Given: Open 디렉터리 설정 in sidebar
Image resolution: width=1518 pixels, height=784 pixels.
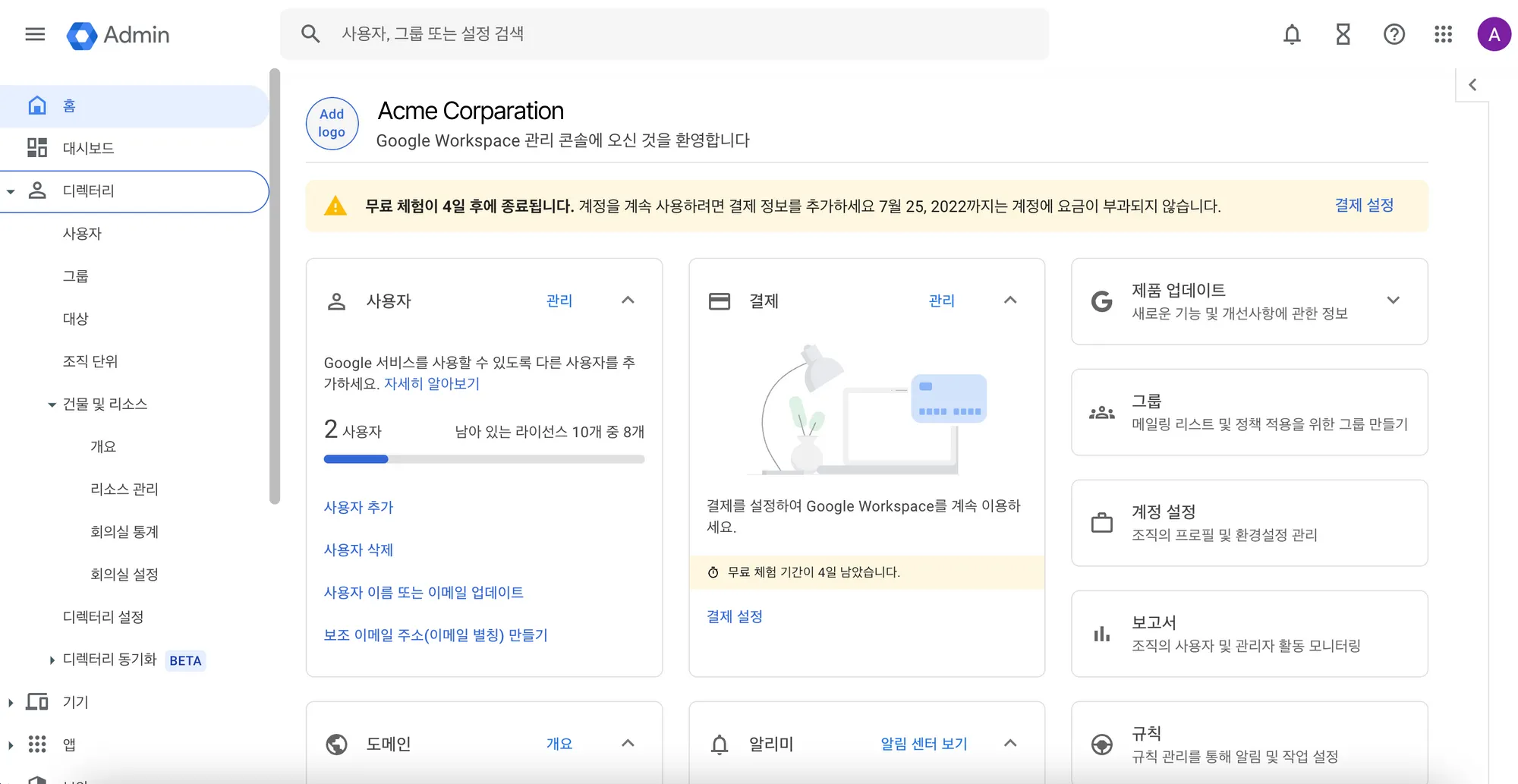Looking at the screenshot, I should (103, 616).
